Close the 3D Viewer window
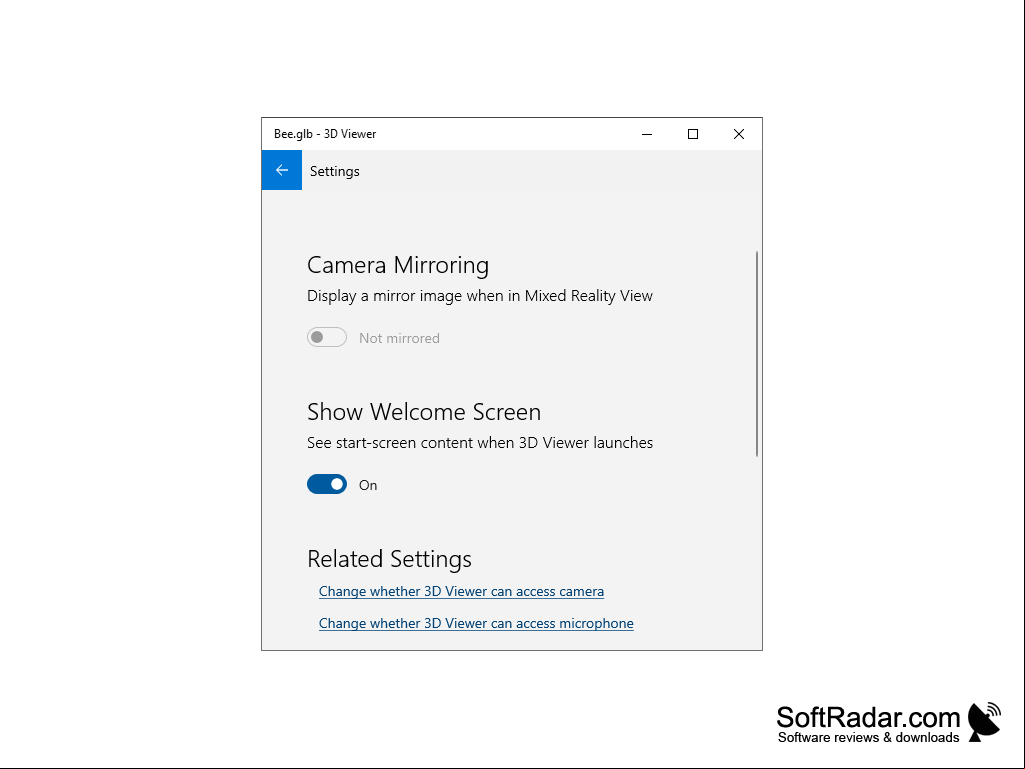The image size is (1025, 769). coord(739,134)
